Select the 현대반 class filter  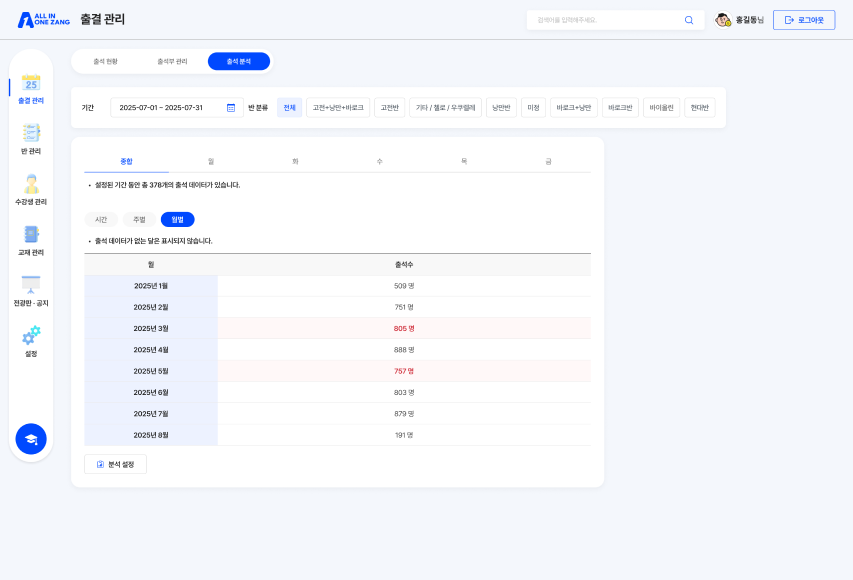pos(700,108)
